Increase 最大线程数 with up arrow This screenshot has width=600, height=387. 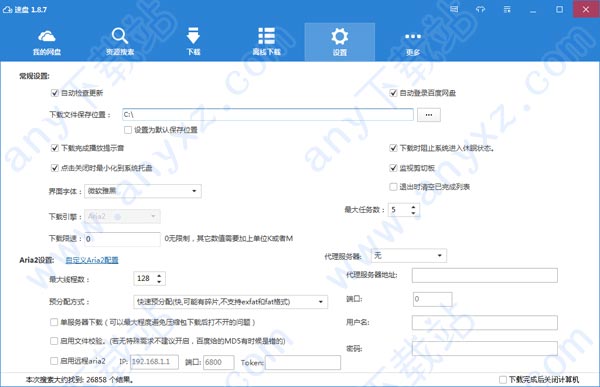[159, 275]
